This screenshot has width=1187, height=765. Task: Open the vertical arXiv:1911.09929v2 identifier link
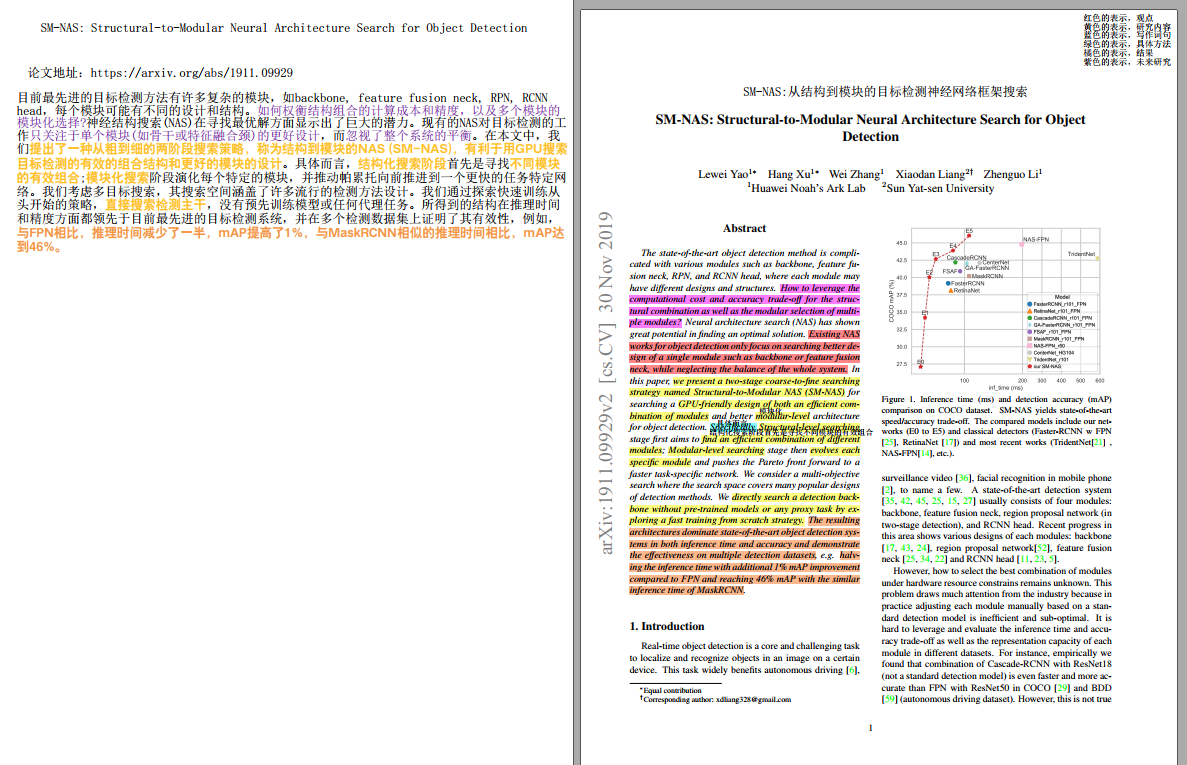pos(606,383)
